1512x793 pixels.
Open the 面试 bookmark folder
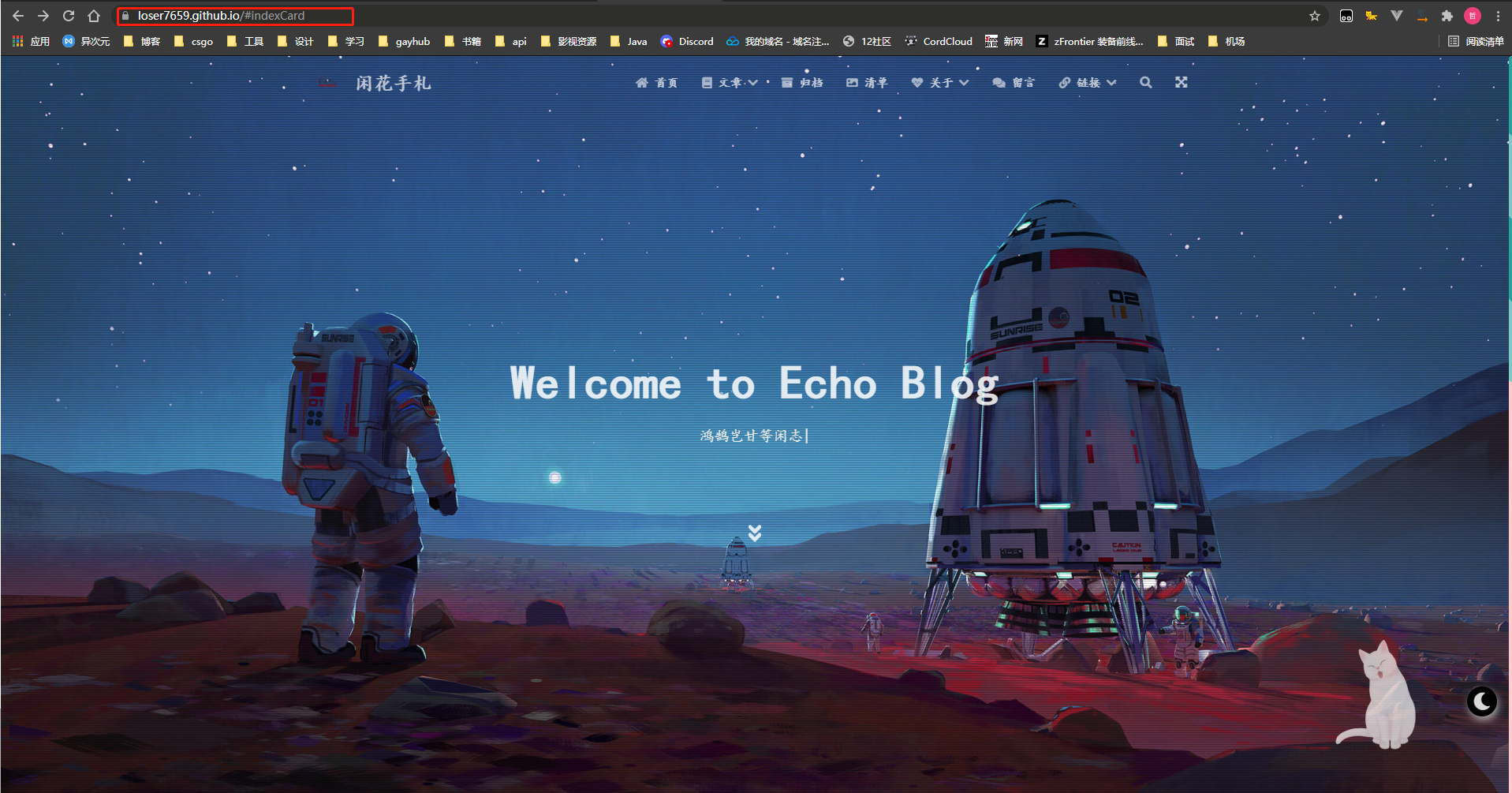[1176, 42]
